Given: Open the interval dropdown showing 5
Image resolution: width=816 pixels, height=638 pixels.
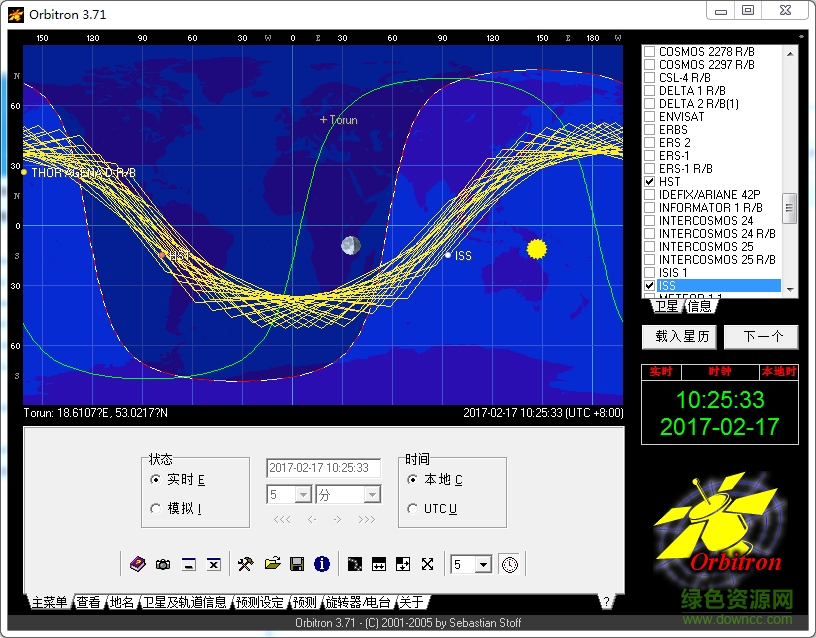Looking at the screenshot, I should [470, 564].
